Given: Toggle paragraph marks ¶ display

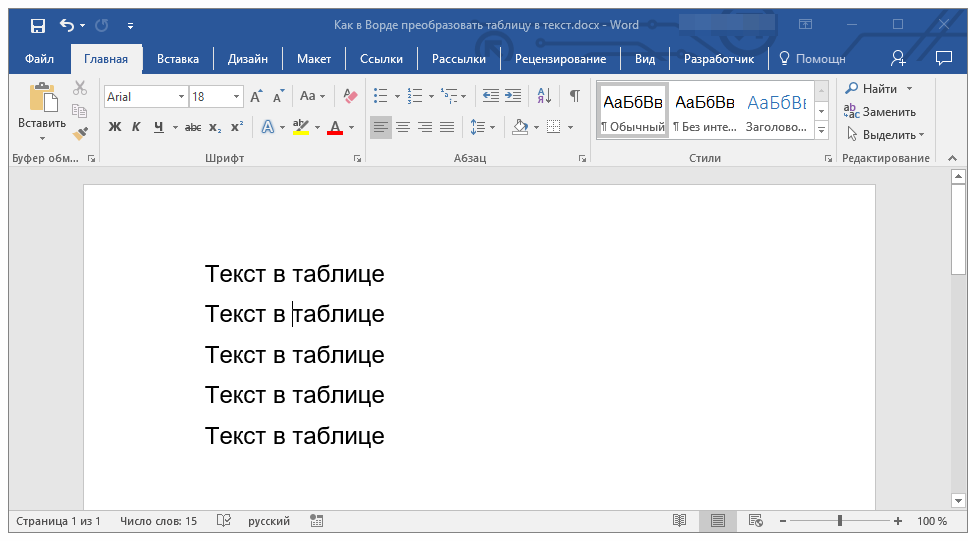Looking at the screenshot, I should 575,96.
